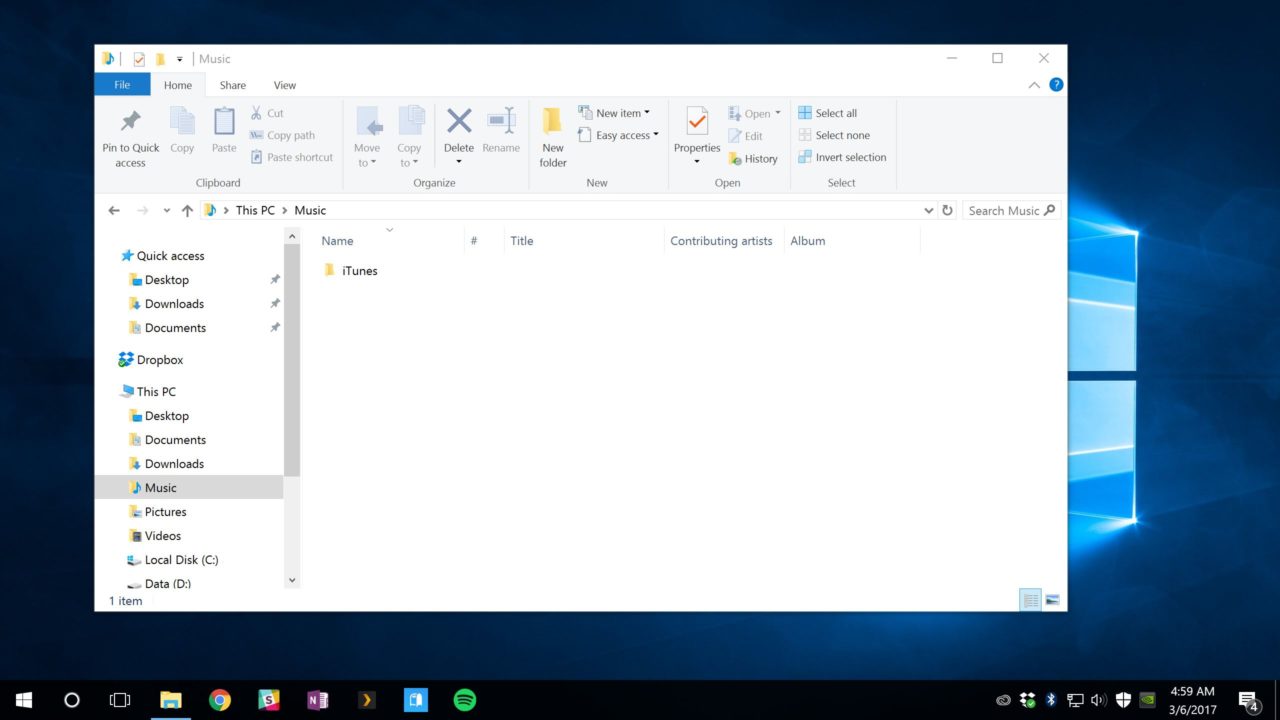Select Local Disk (C:) in sidebar
Screen dimensions: 1280x720
181,560
